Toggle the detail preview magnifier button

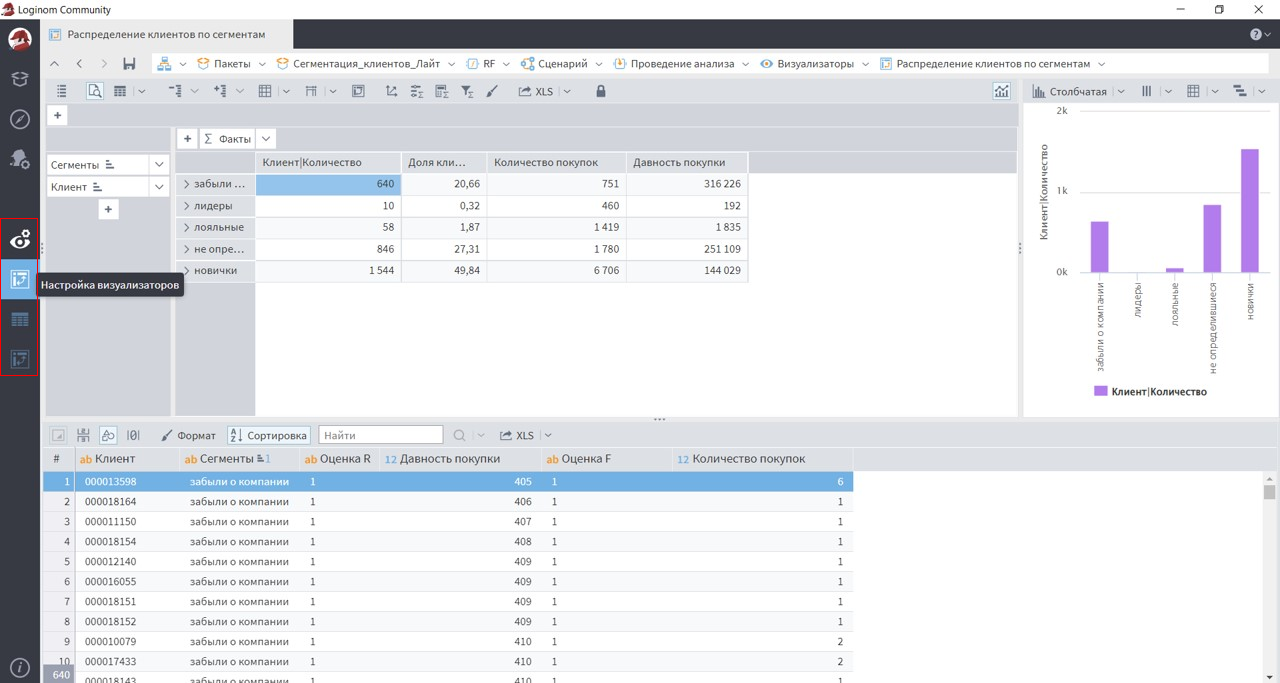coord(95,91)
